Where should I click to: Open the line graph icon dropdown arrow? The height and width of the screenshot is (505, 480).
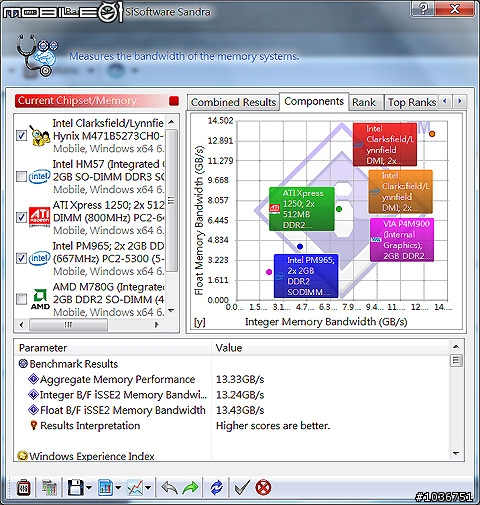click(148, 488)
